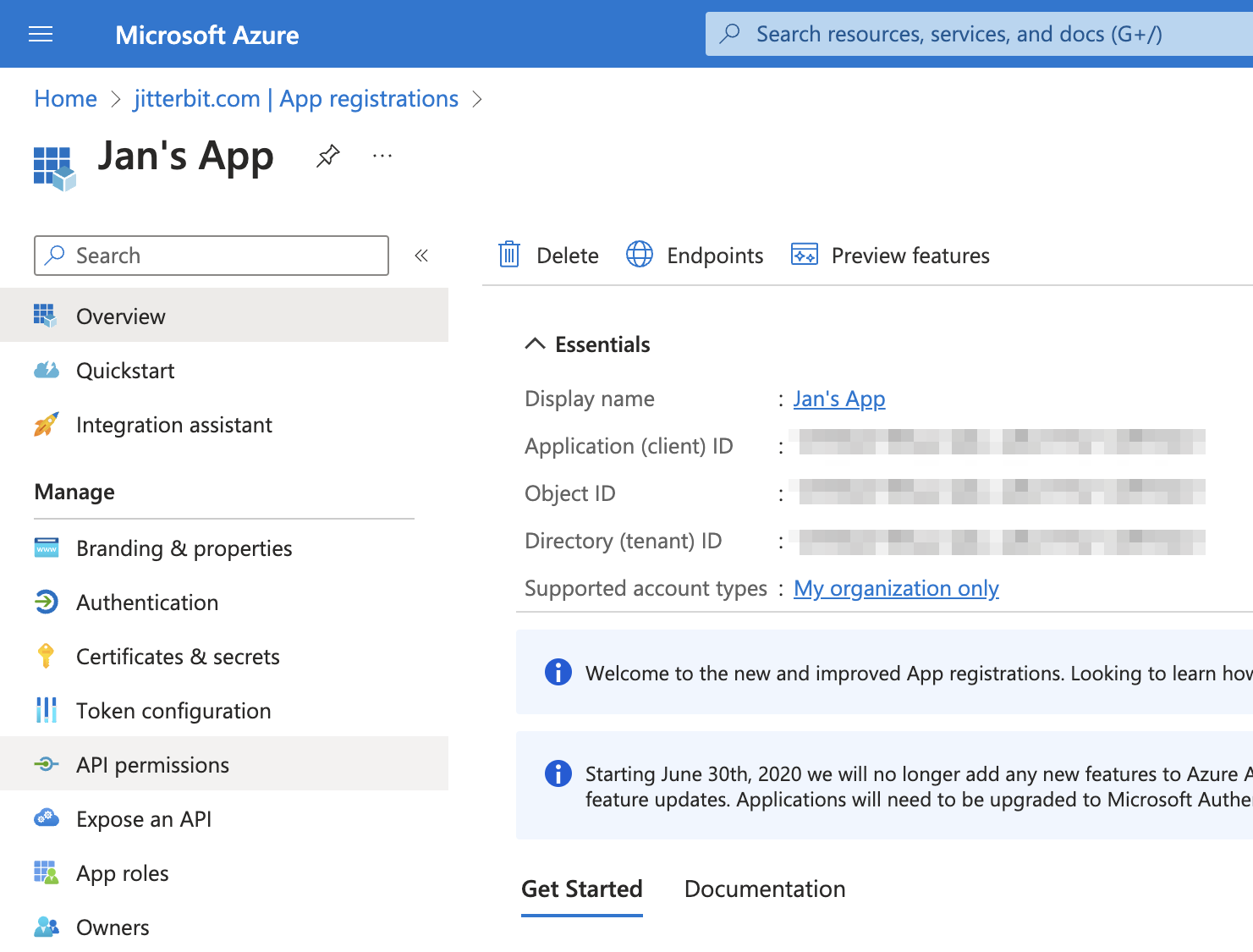This screenshot has width=1253, height=952.
Task: Open the Expose an API page
Action: (143, 818)
